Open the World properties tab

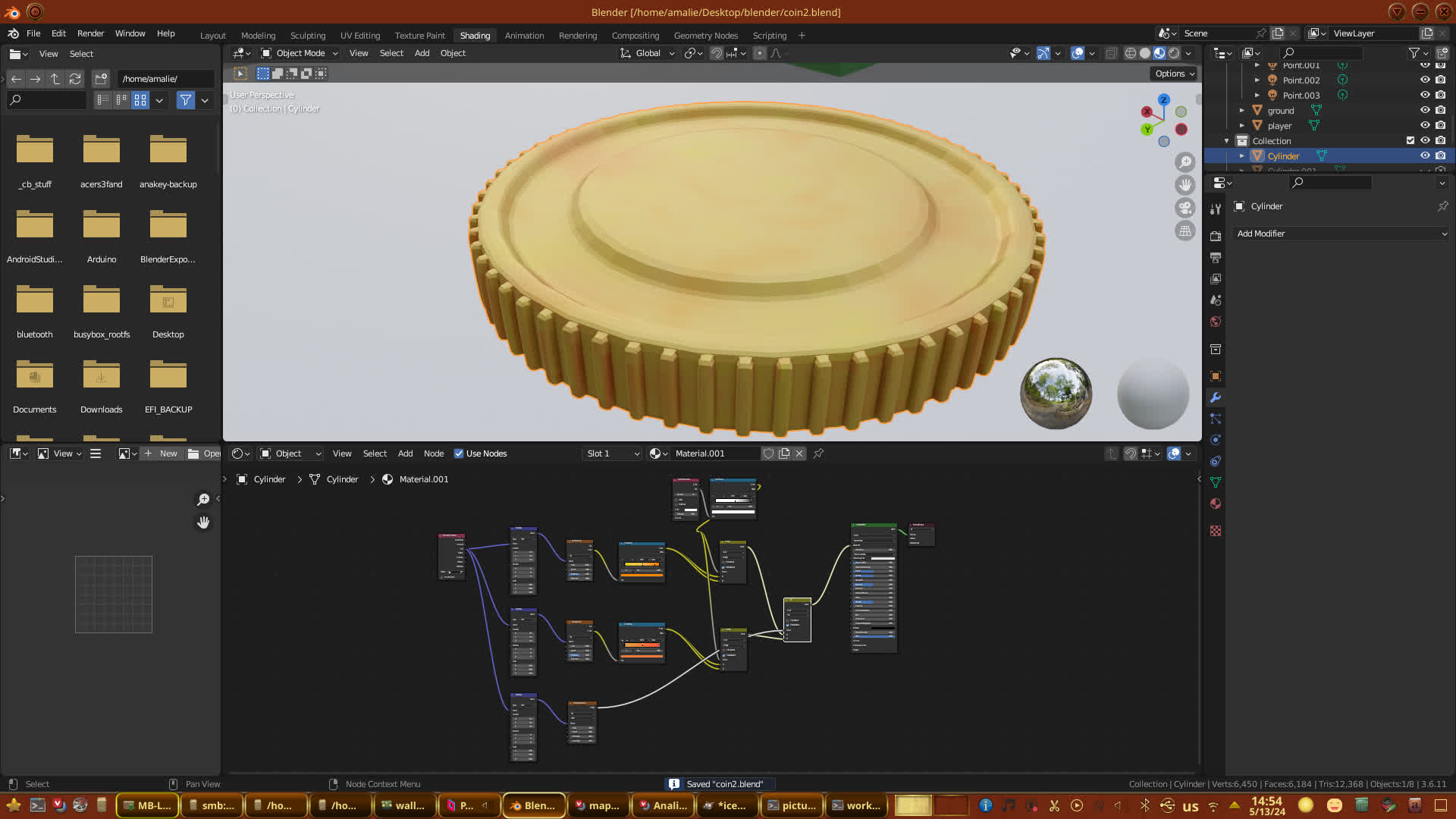click(1216, 322)
